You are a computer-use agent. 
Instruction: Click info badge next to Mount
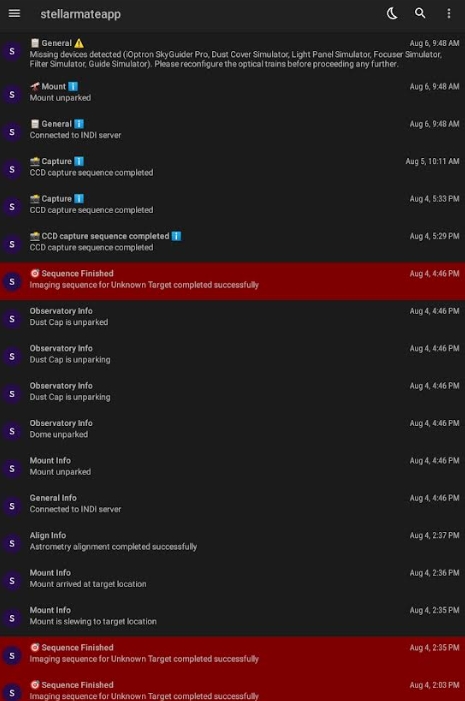point(73,86)
